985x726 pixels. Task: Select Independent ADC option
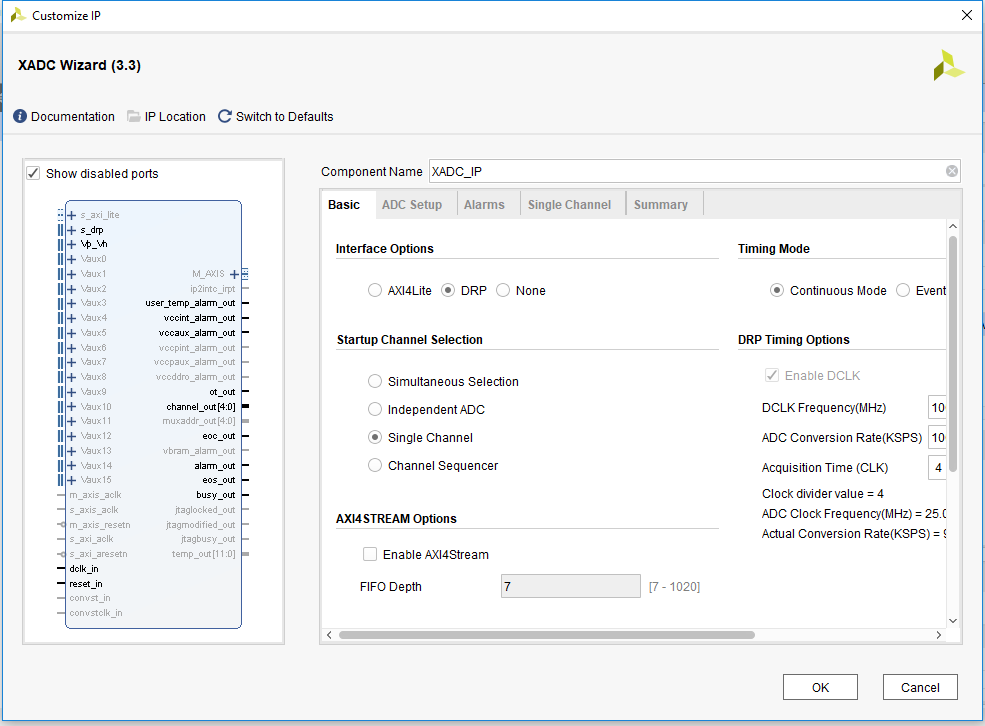pos(374,409)
